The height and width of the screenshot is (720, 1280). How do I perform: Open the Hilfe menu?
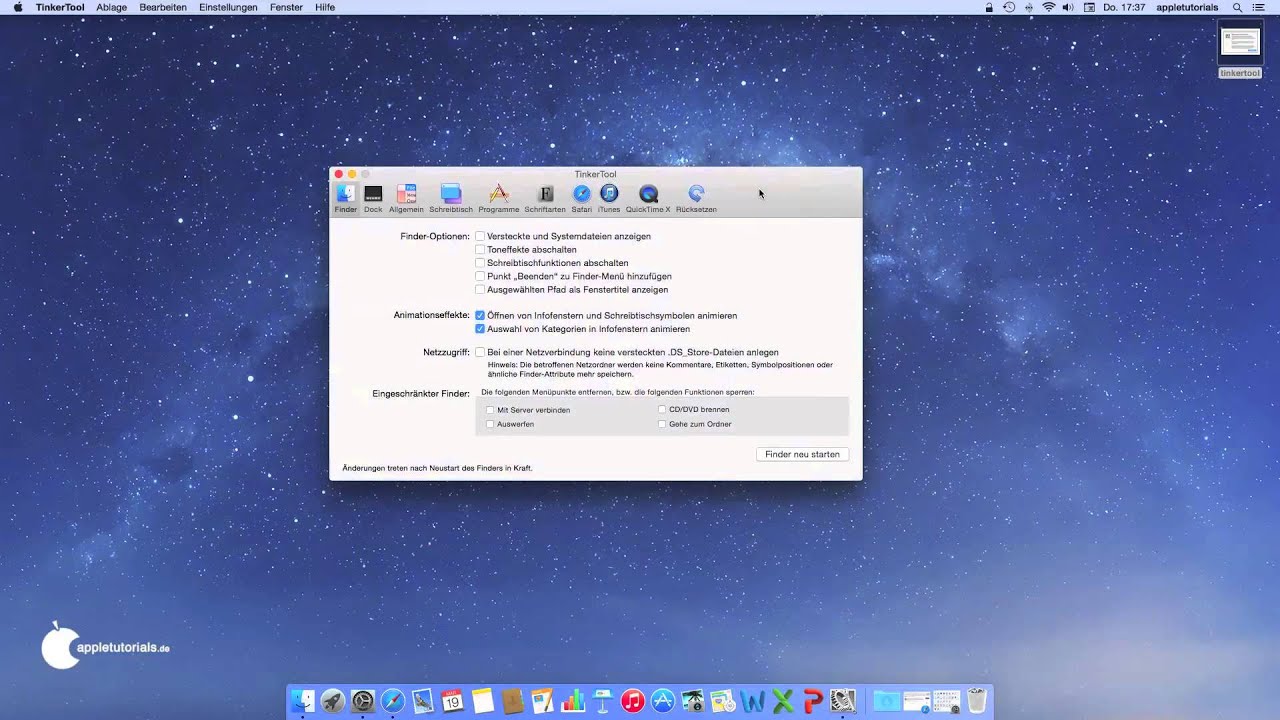(x=325, y=7)
